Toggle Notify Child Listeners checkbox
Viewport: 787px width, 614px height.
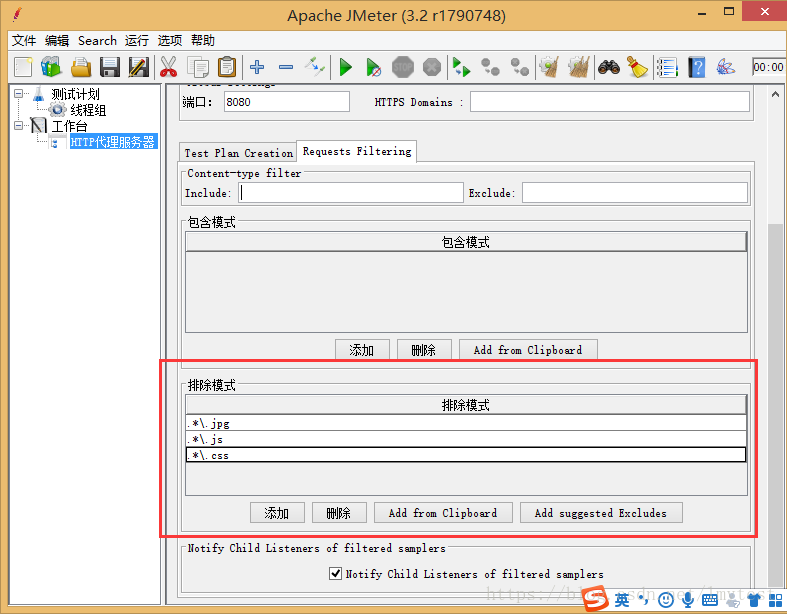(335, 573)
